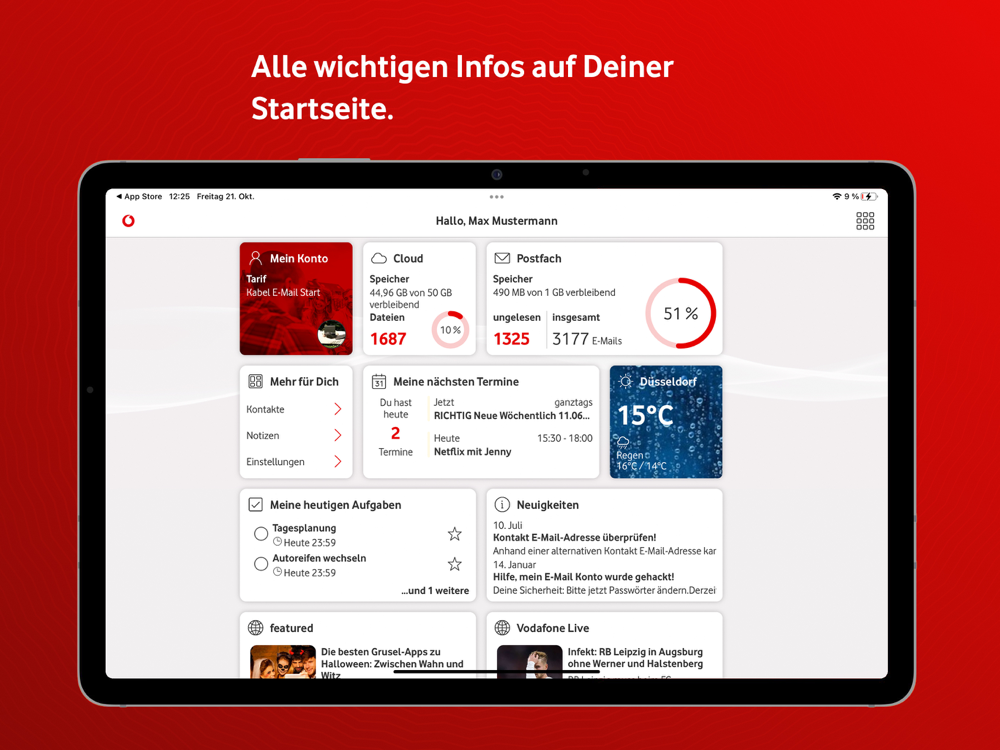Open the Halloween article thumbnail
The width and height of the screenshot is (1000, 750).
pos(283,661)
